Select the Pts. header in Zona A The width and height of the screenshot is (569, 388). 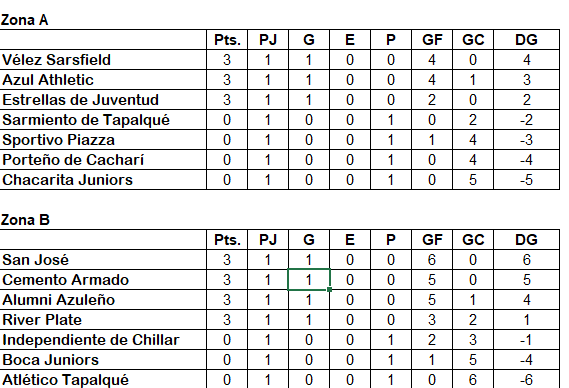click(x=227, y=40)
